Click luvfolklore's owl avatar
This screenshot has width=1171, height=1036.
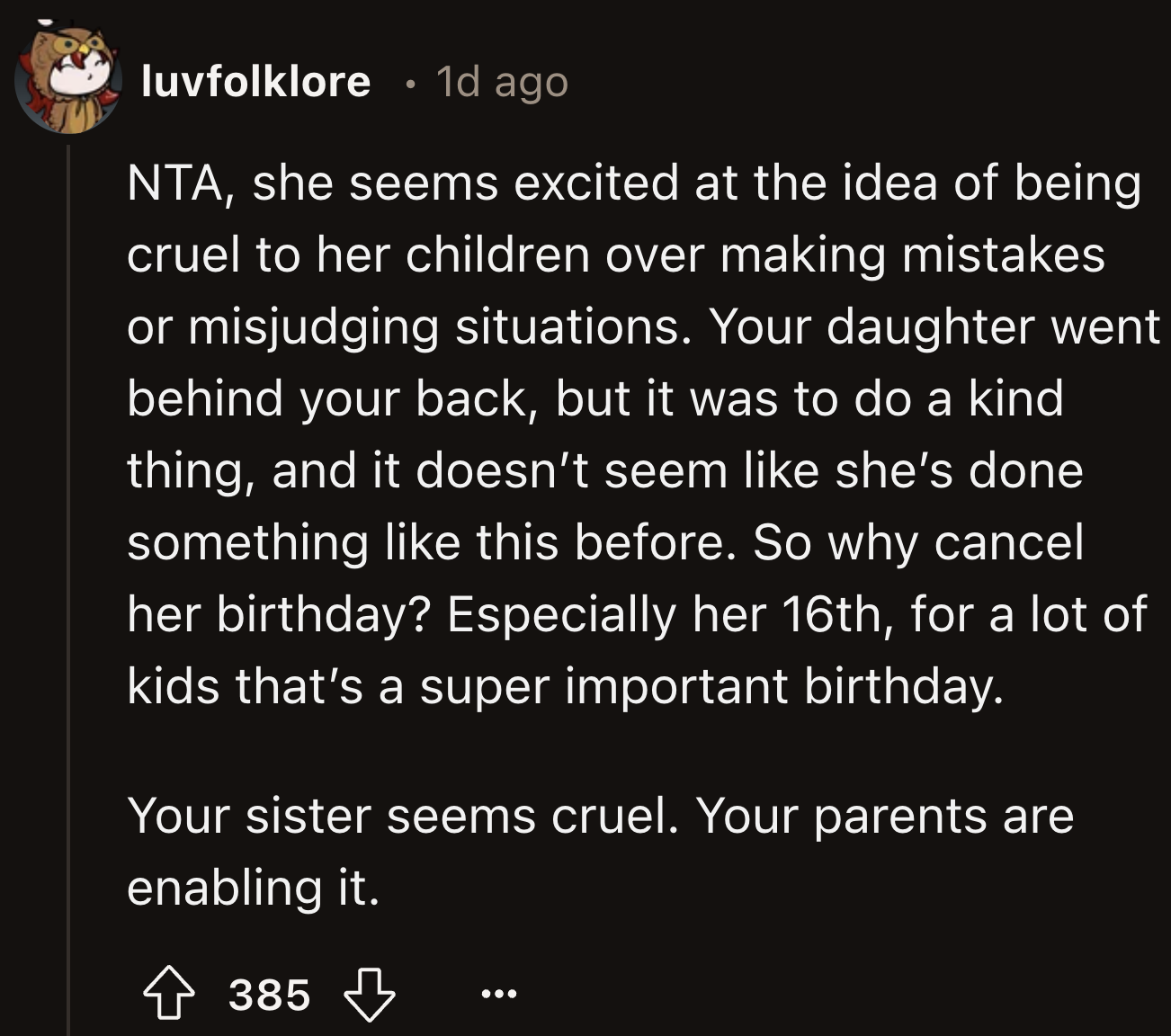click(x=68, y=83)
